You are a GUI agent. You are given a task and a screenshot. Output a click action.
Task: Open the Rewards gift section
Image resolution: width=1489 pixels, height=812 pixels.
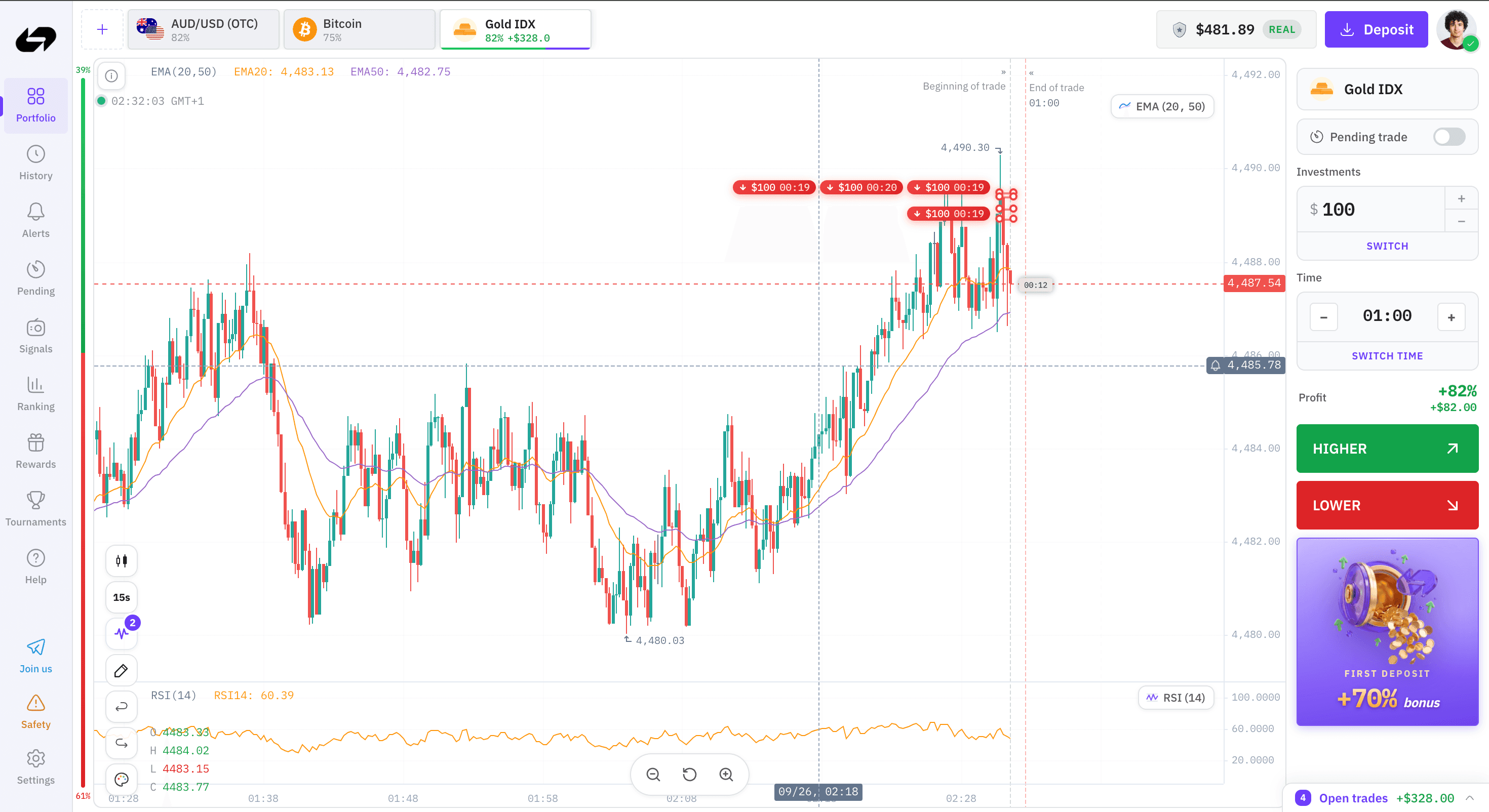[36, 452]
